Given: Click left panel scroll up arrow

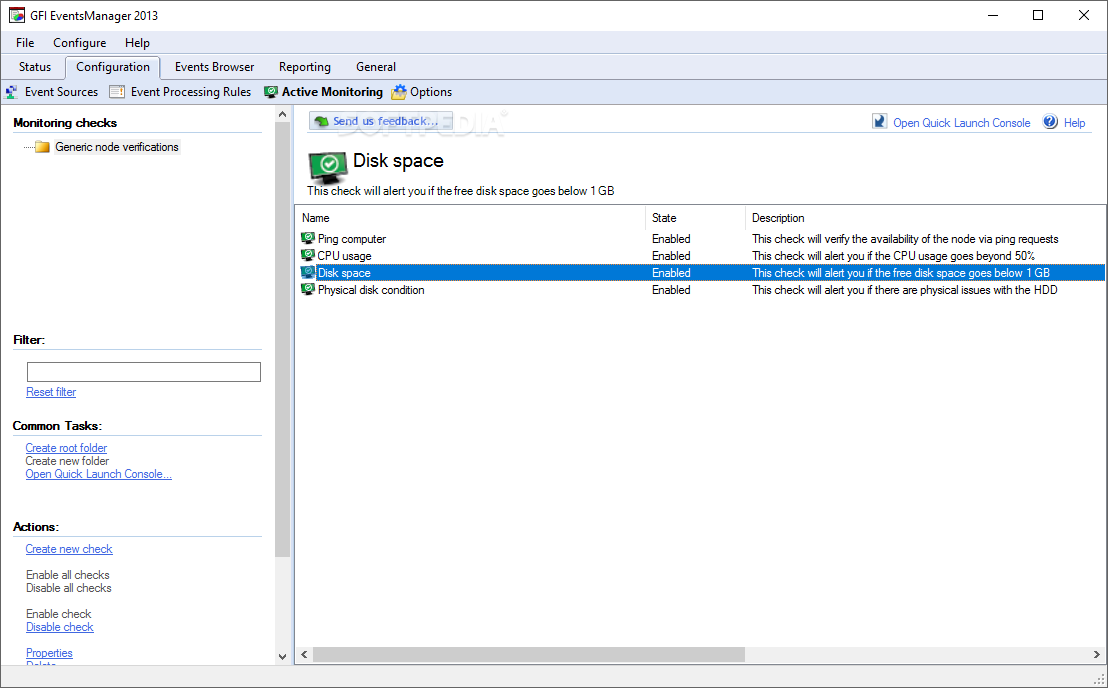Looking at the screenshot, I should [x=283, y=114].
